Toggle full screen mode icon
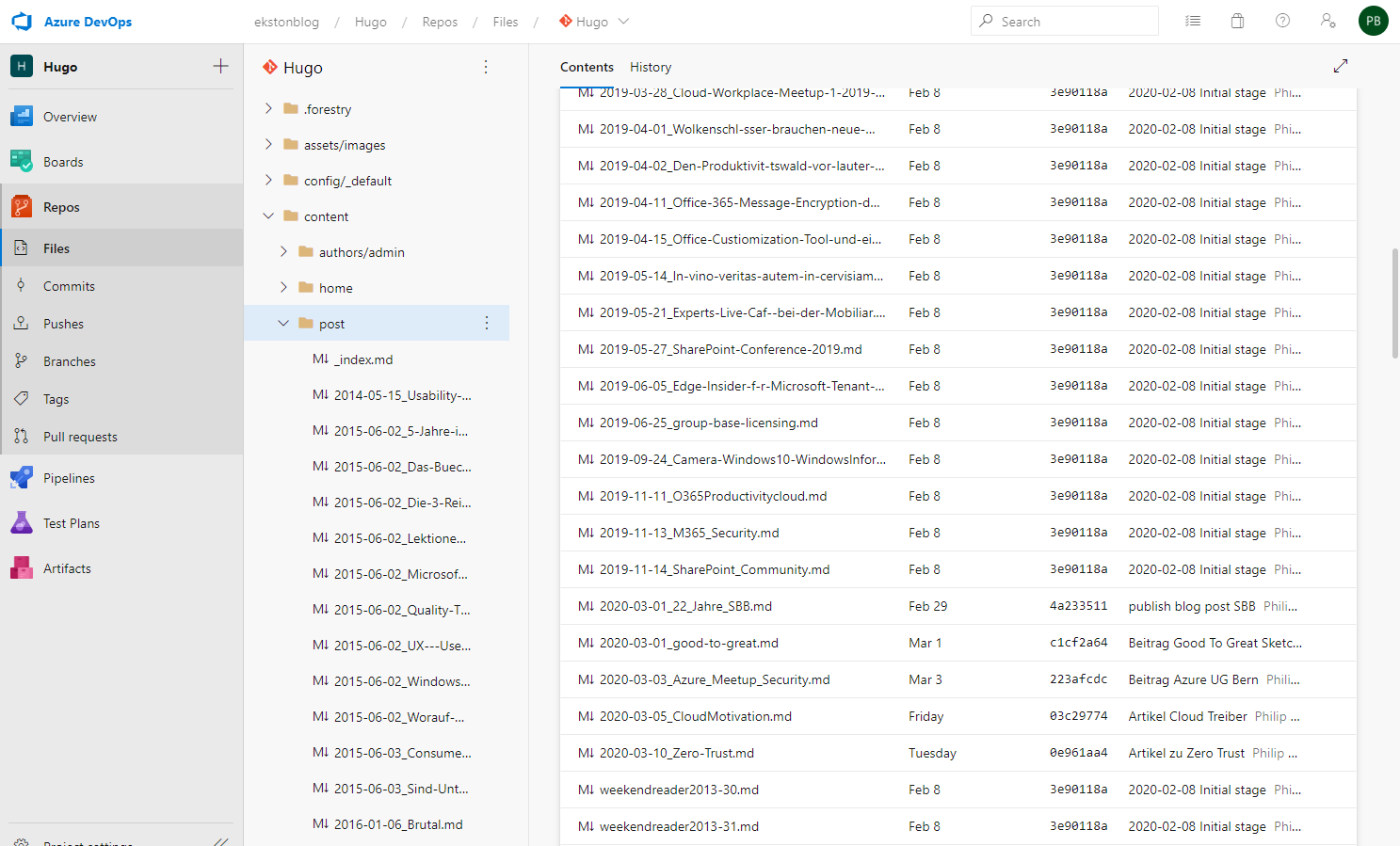The height and width of the screenshot is (846, 1400). pos(1341,66)
